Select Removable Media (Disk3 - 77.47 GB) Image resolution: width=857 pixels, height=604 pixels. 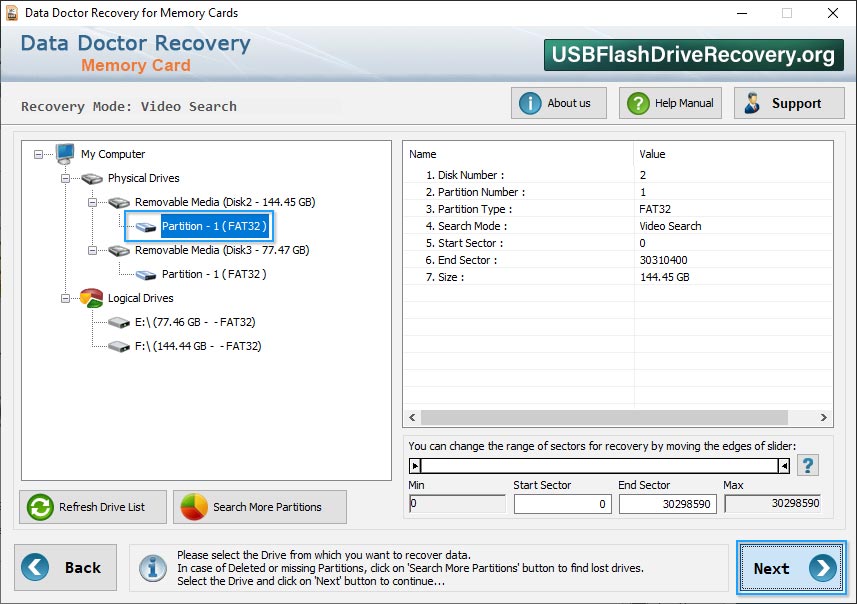[222, 250]
